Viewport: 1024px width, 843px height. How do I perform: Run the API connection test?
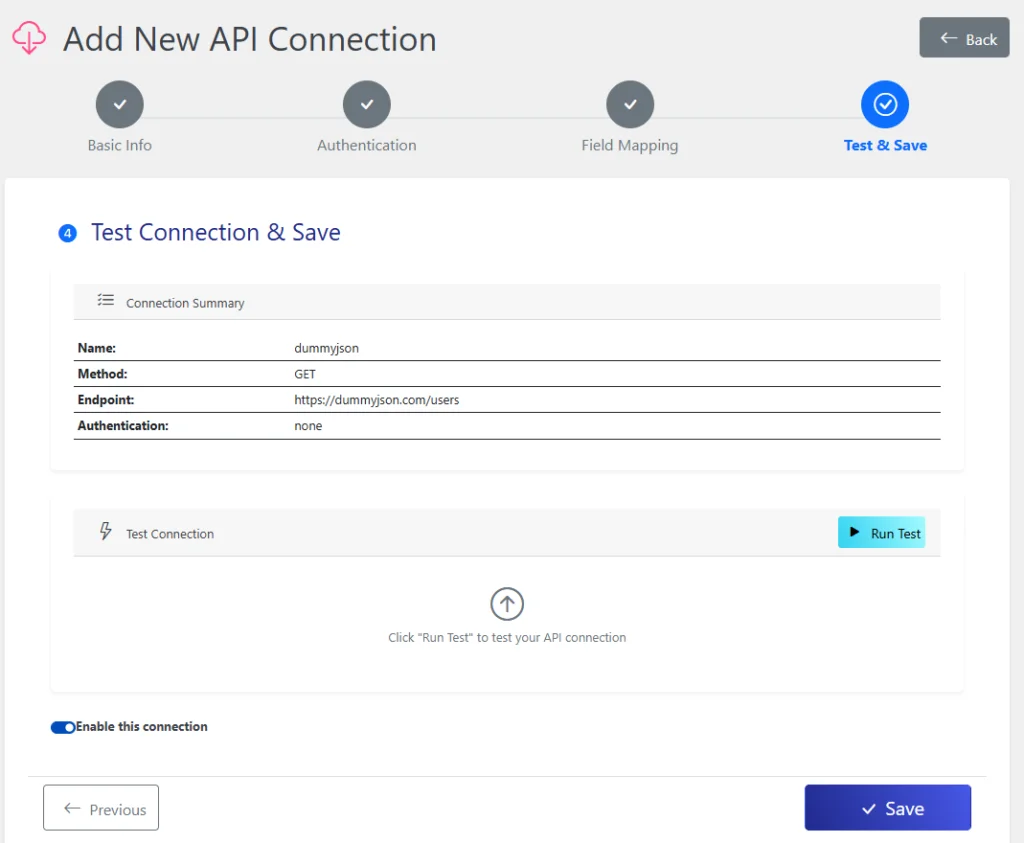tap(881, 533)
